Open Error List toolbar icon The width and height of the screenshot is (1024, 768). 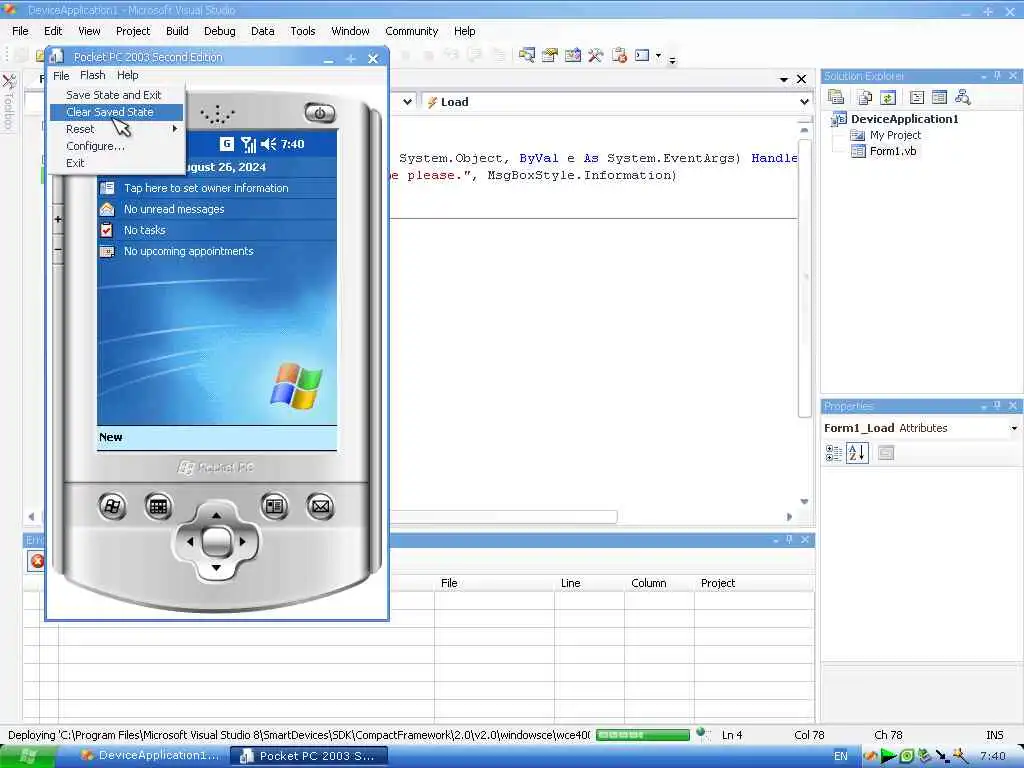618,56
